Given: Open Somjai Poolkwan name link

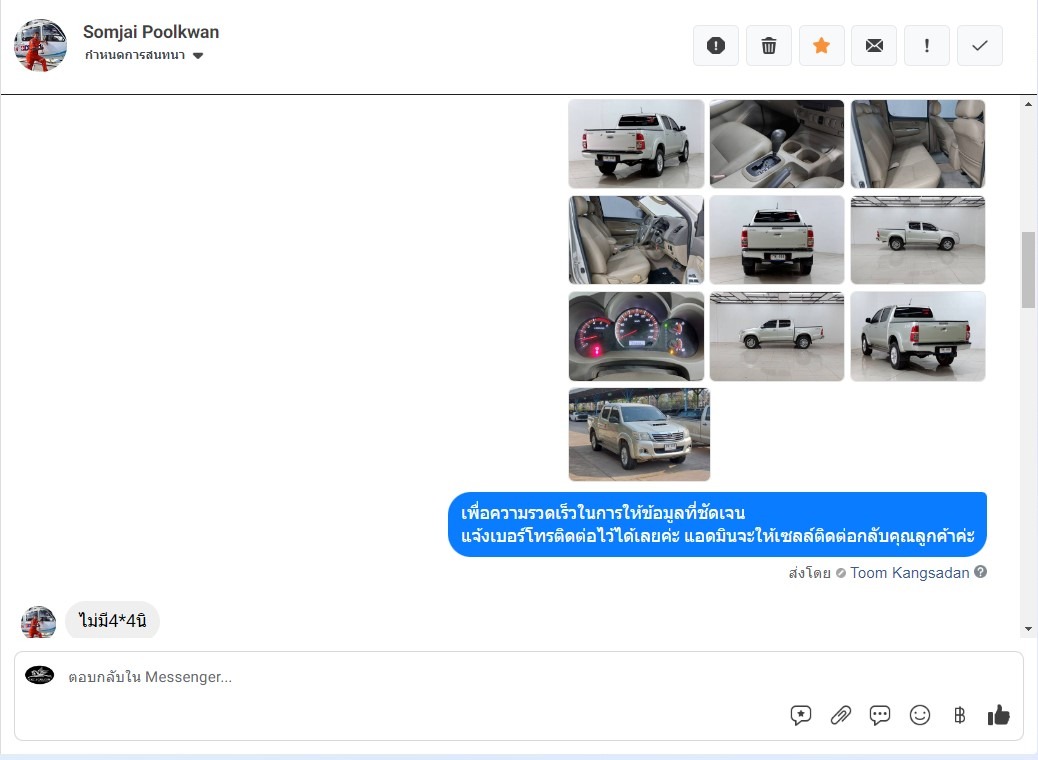Looking at the screenshot, I should (151, 32).
